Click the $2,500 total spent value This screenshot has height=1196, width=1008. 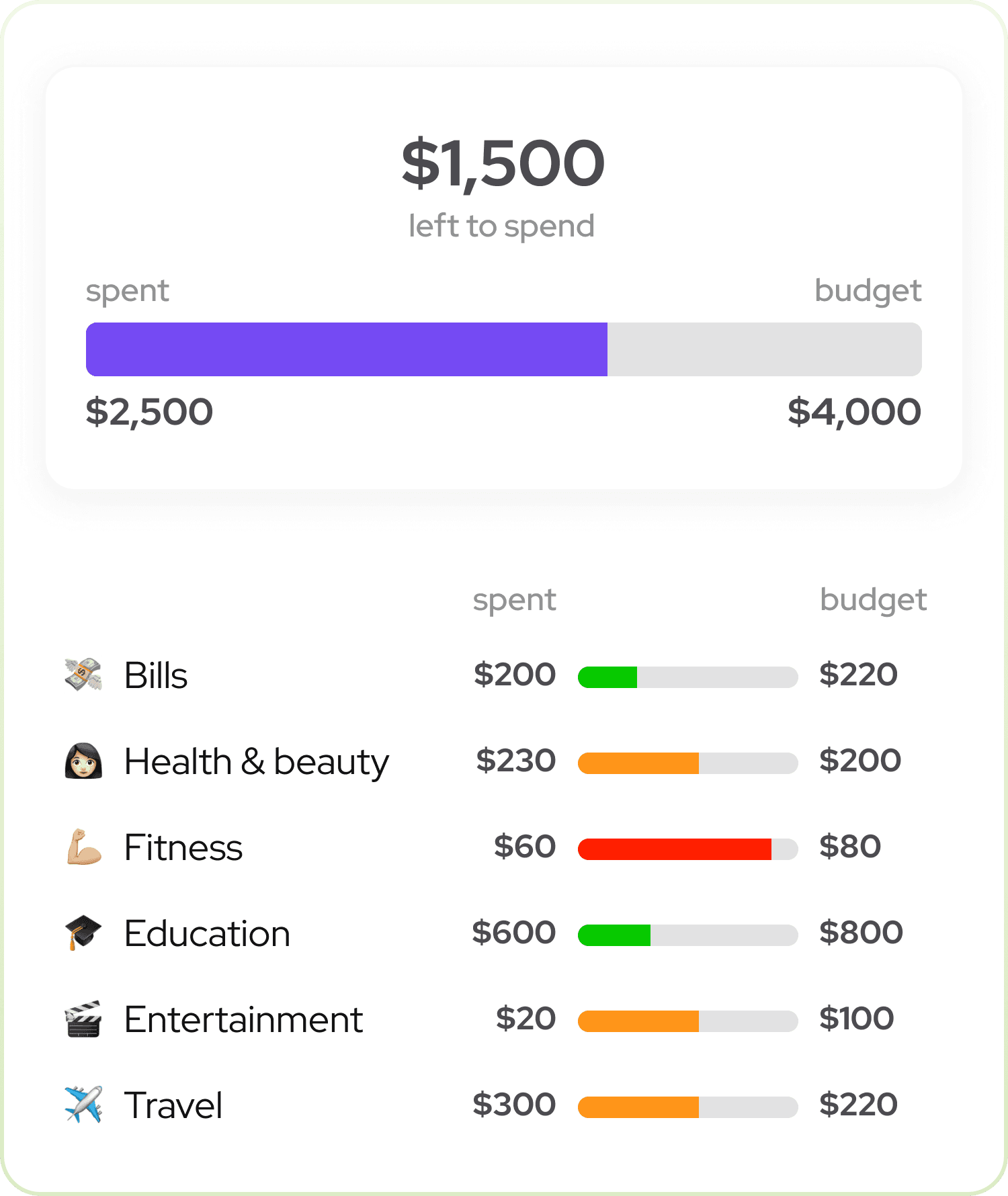pyautogui.click(x=149, y=411)
